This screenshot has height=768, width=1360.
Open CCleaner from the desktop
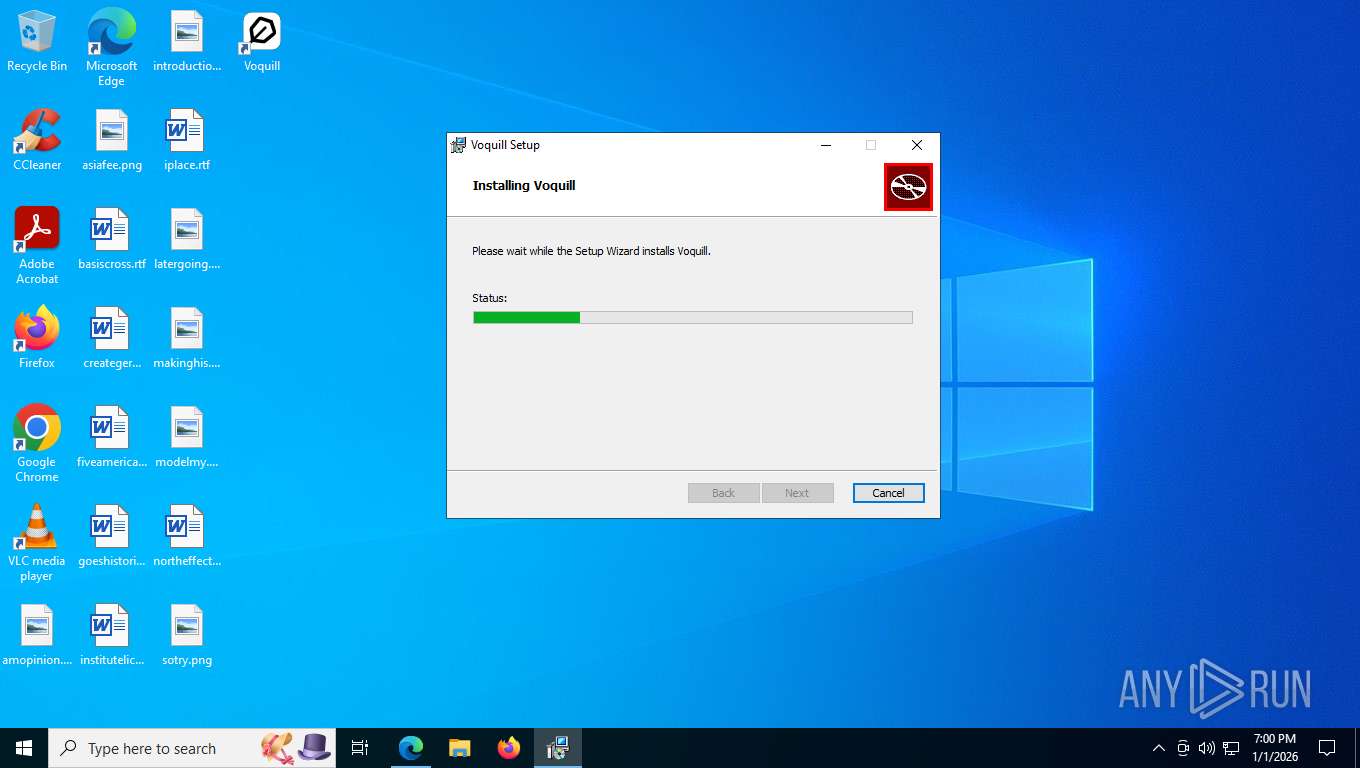pyautogui.click(x=37, y=141)
